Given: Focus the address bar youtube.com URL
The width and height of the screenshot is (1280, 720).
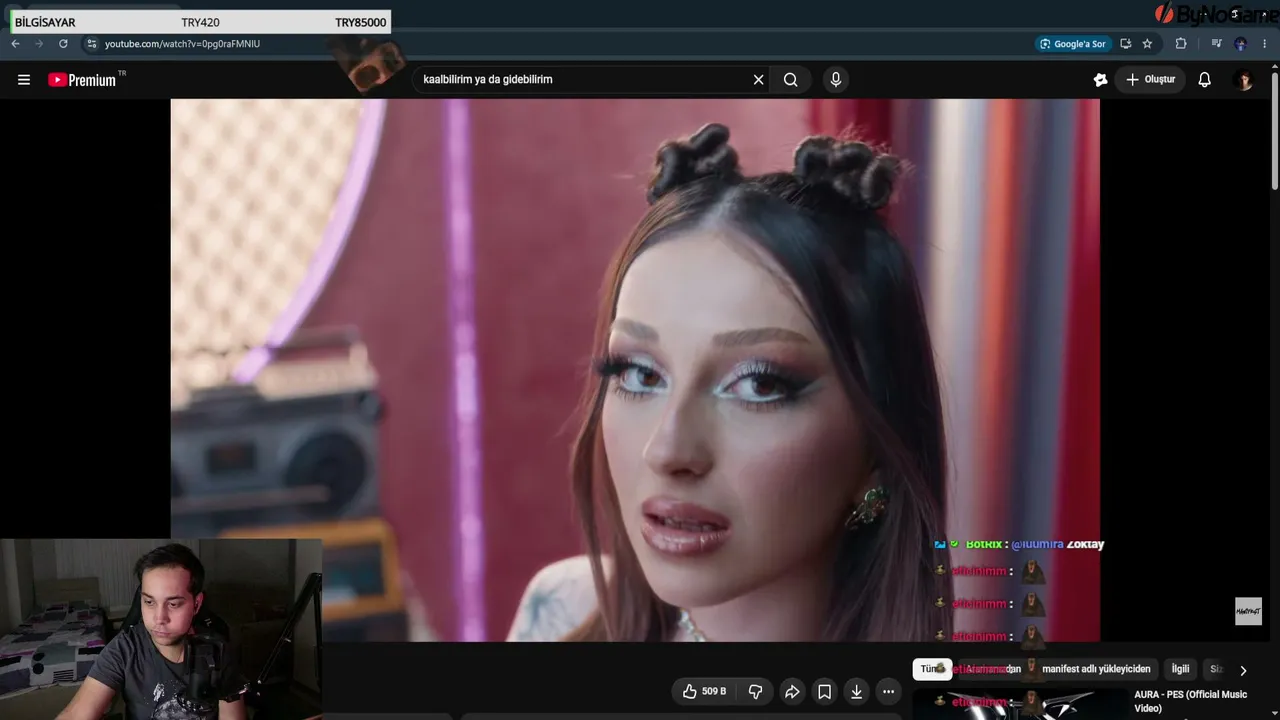Looking at the screenshot, I should 182,44.
